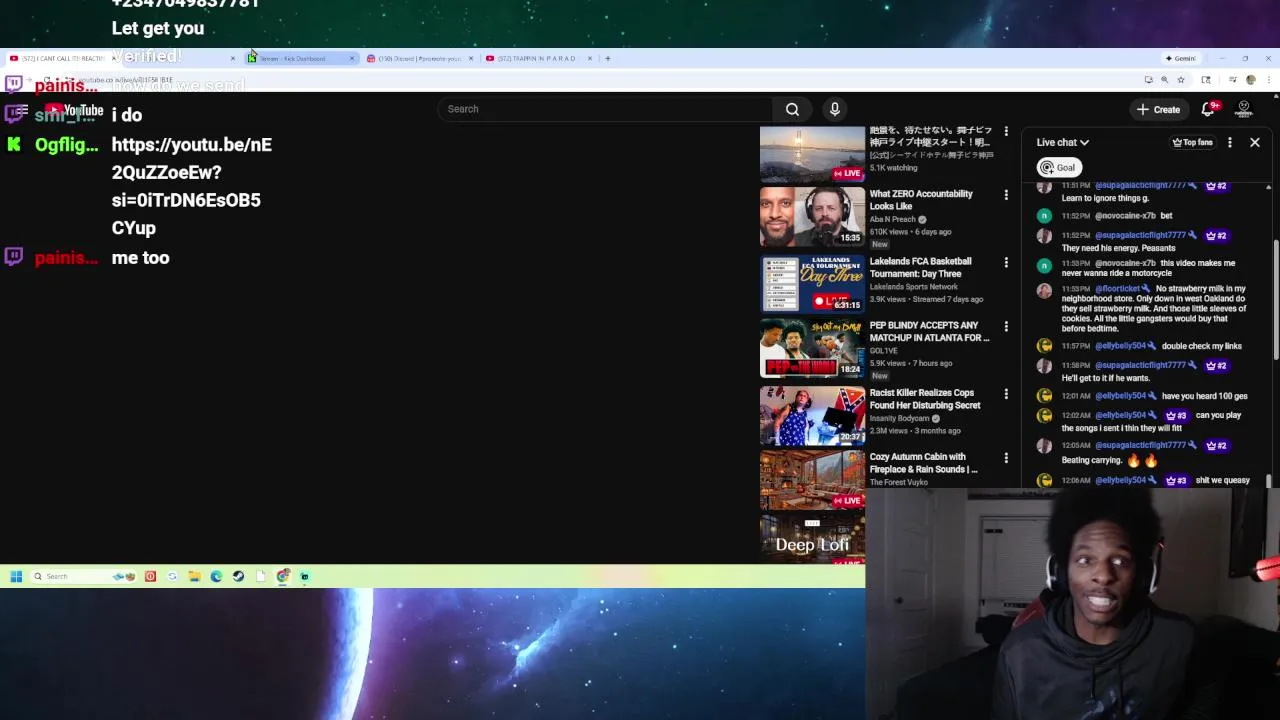Close the TRAPPIN IN PARADISE tab
Viewport: 1280px width, 720px height.
pyautogui.click(x=589, y=58)
